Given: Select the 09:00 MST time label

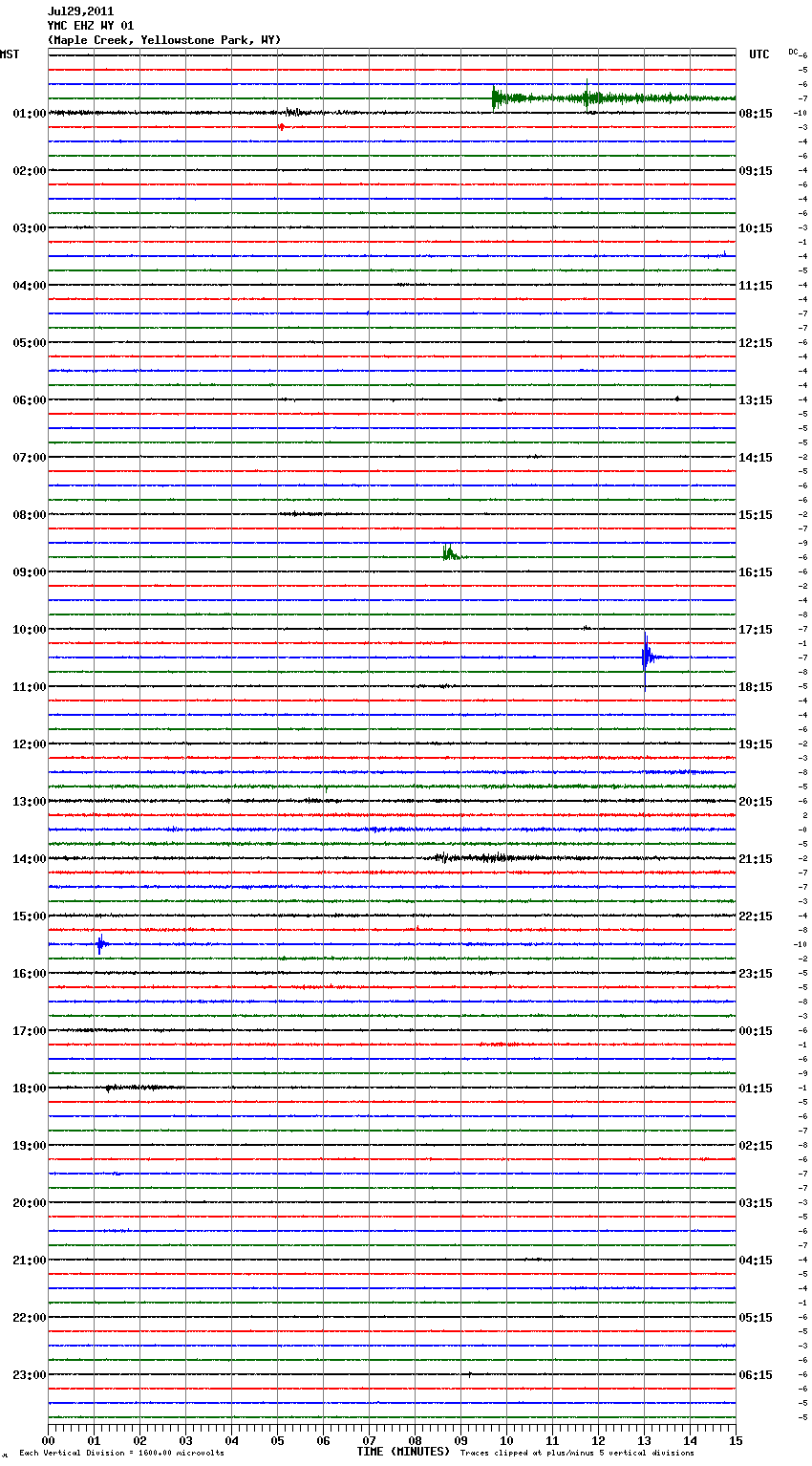Looking at the screenshot, I should click(30, 572).
